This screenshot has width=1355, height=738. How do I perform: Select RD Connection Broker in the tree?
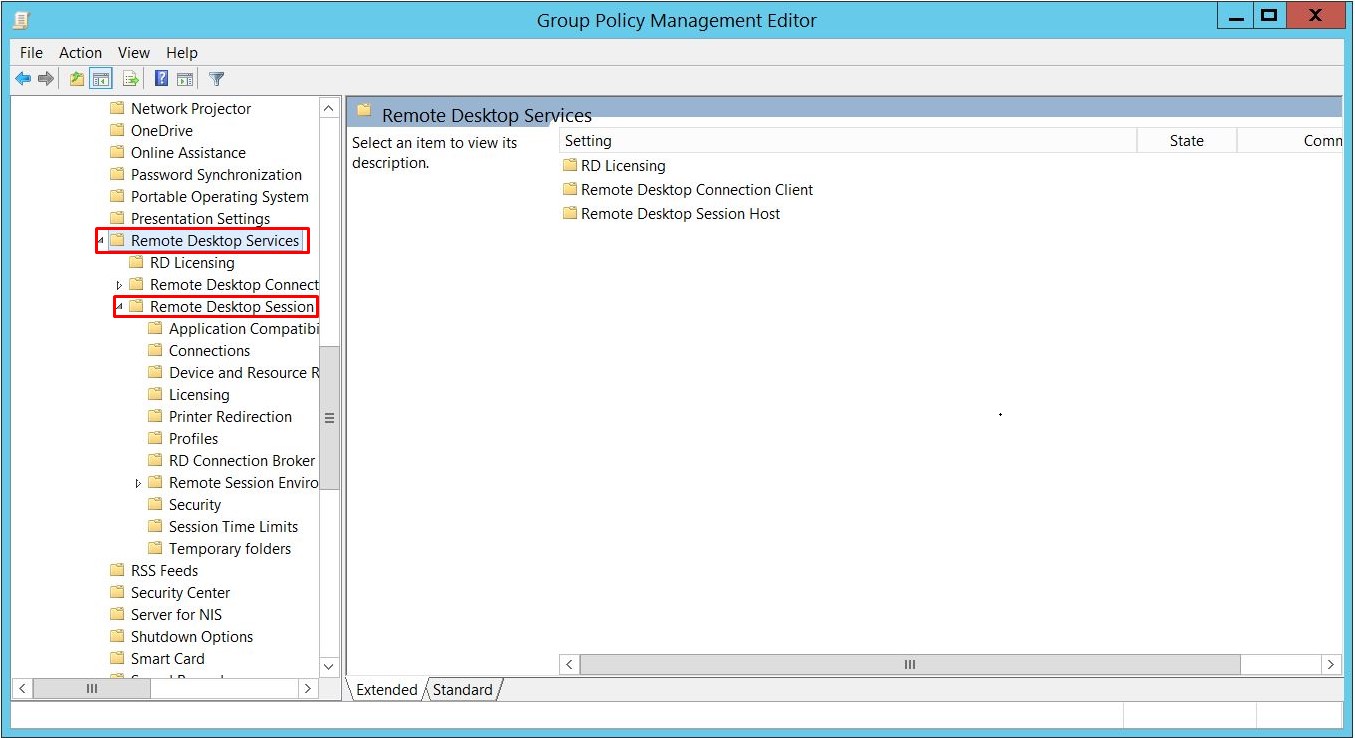pos(242,460)
